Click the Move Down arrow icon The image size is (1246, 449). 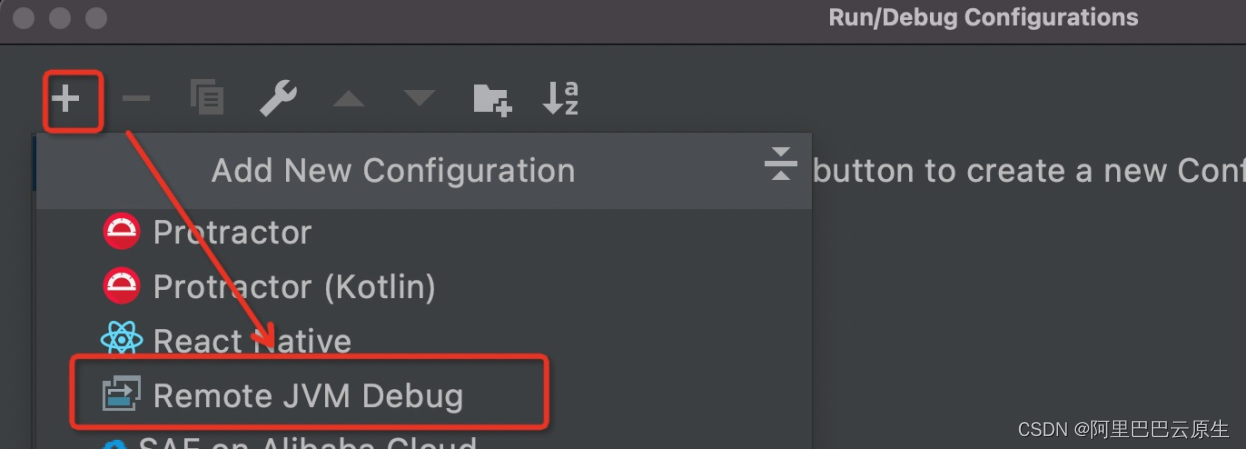tap(419, 98)
